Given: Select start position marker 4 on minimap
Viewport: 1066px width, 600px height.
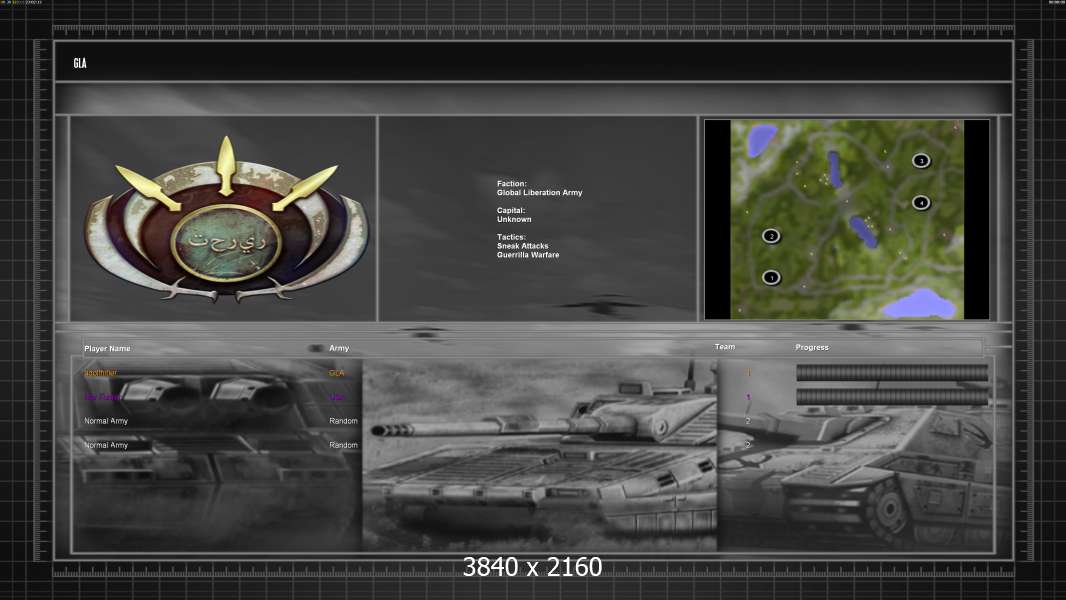Looking at the screenshot, I should click(x=921, y=202).
